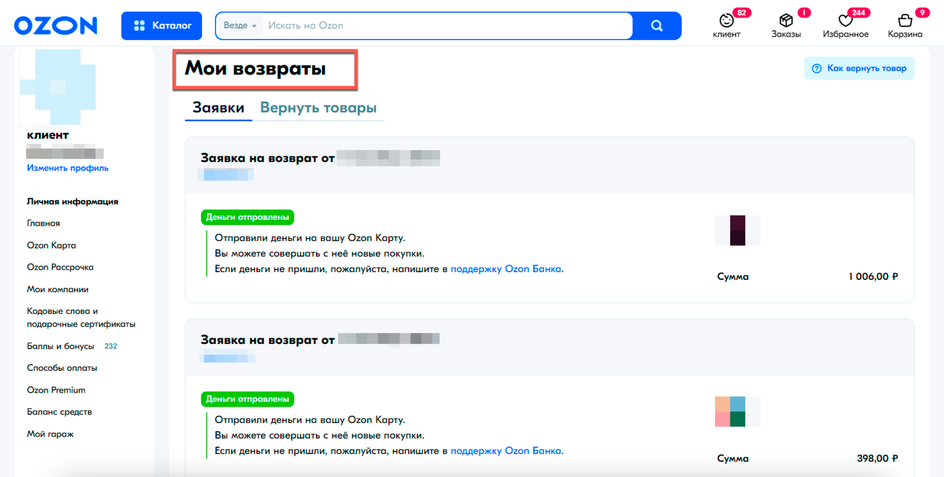Open the Везде search scope dropdown
944x477 pixels.
240,26
